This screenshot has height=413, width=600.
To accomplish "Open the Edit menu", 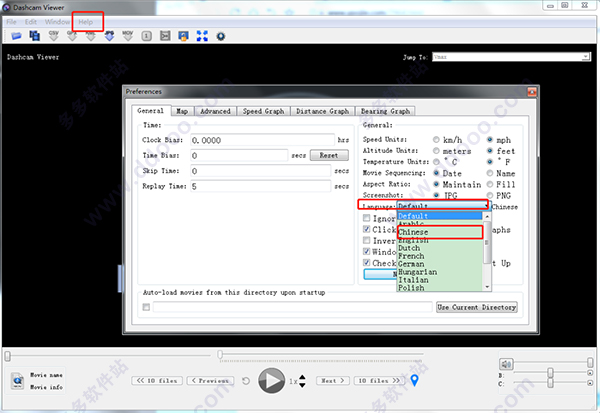I will click(31, 22).
